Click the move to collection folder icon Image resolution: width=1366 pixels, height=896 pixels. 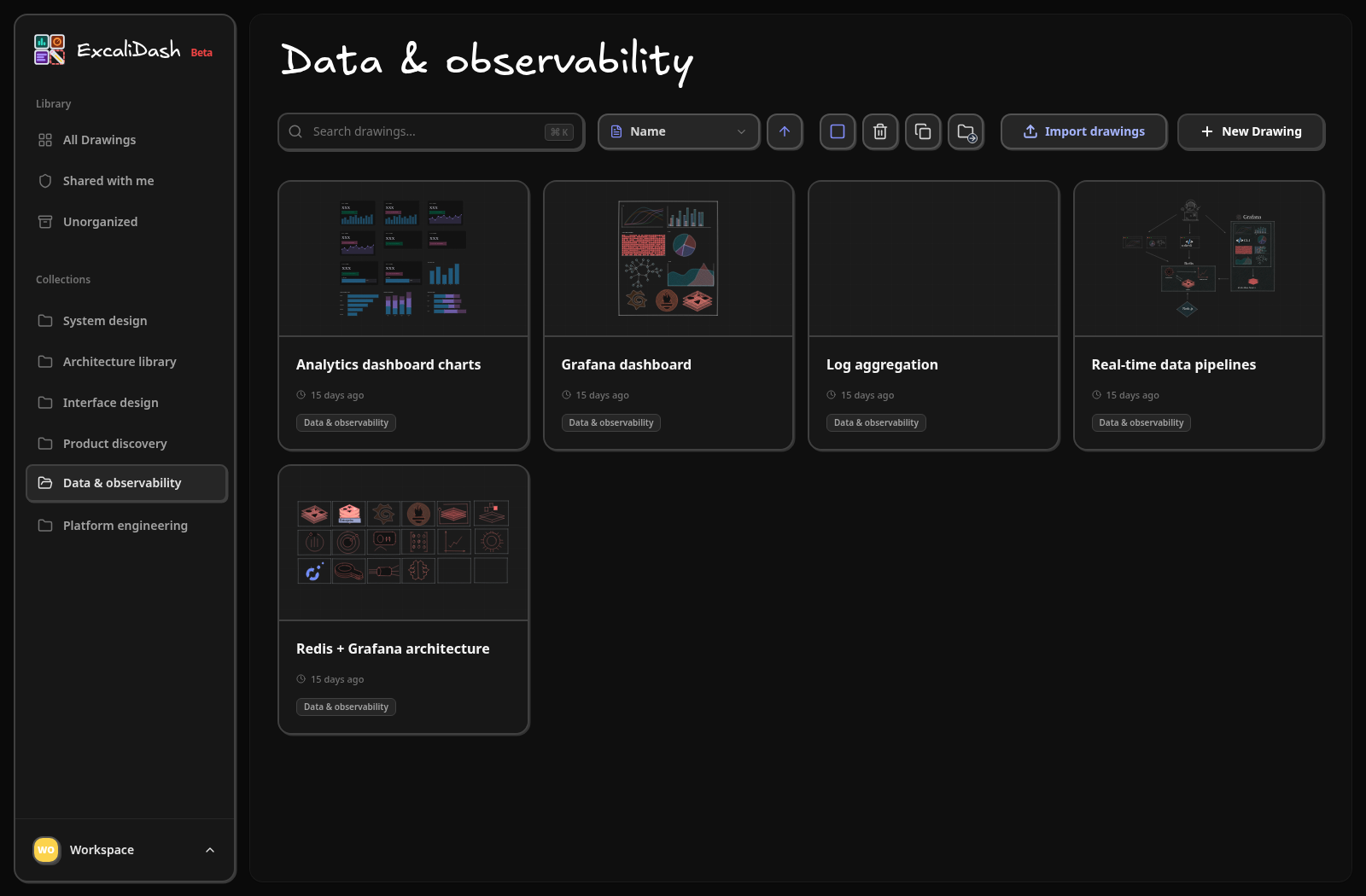pyautogui.click(x=966, y=131)
